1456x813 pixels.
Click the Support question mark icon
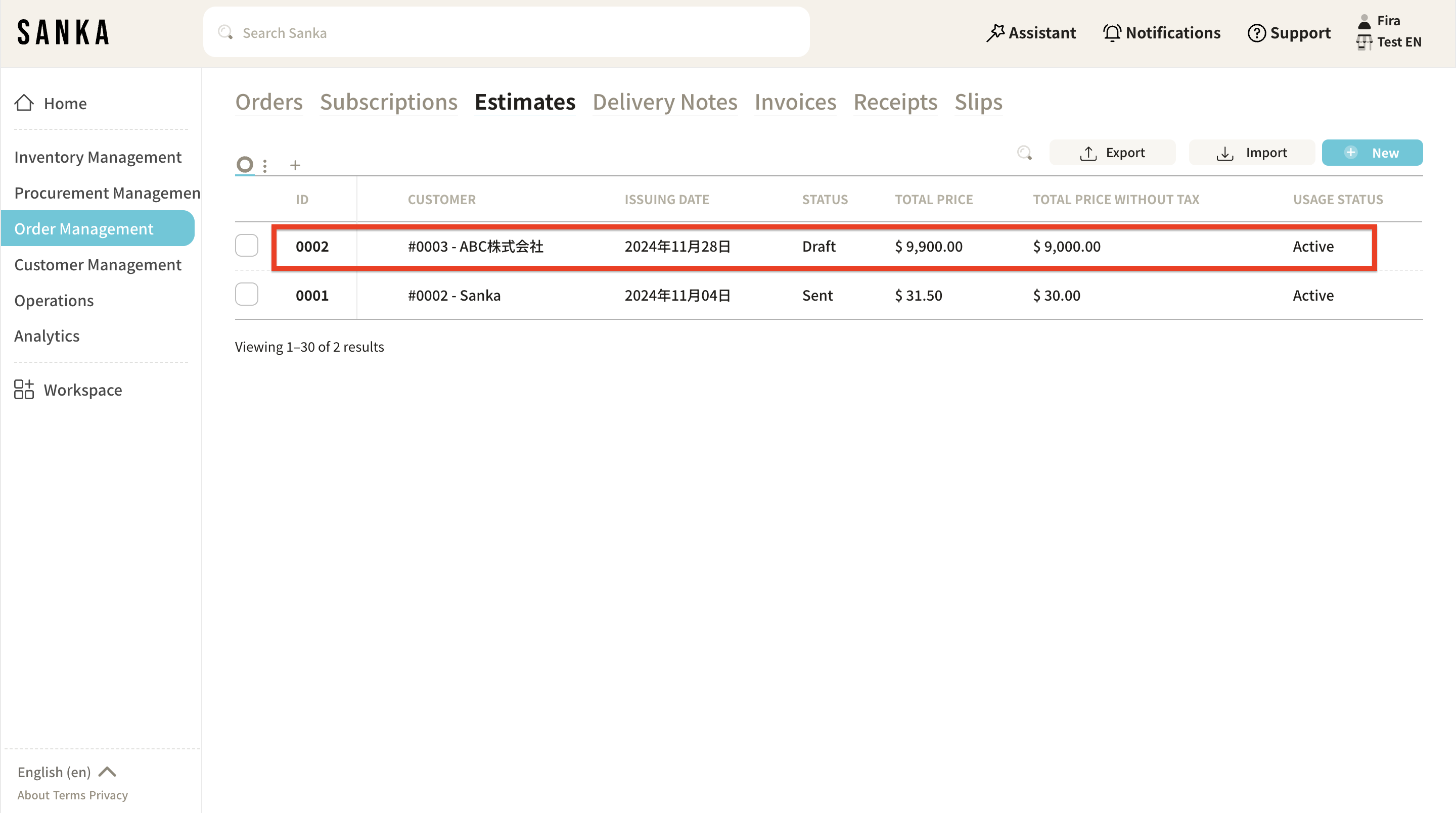(x=1256, y=33)
